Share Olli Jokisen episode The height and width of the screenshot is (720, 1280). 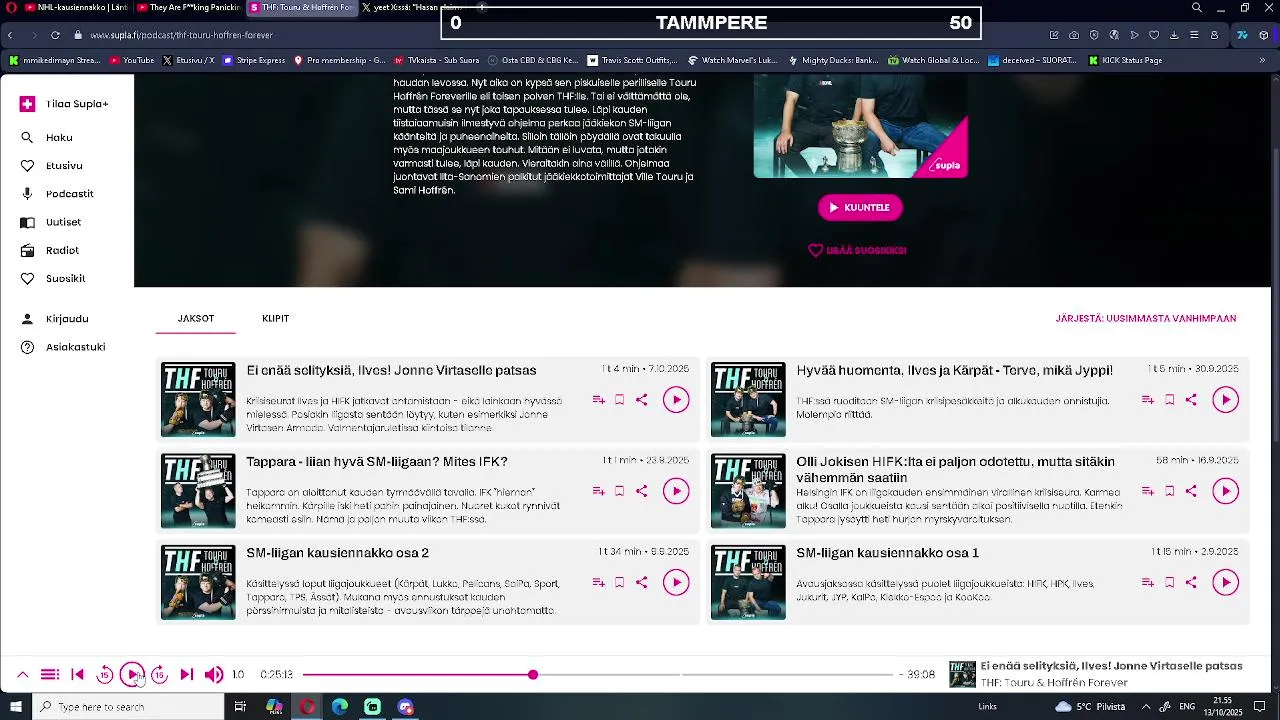[1191, 491]
